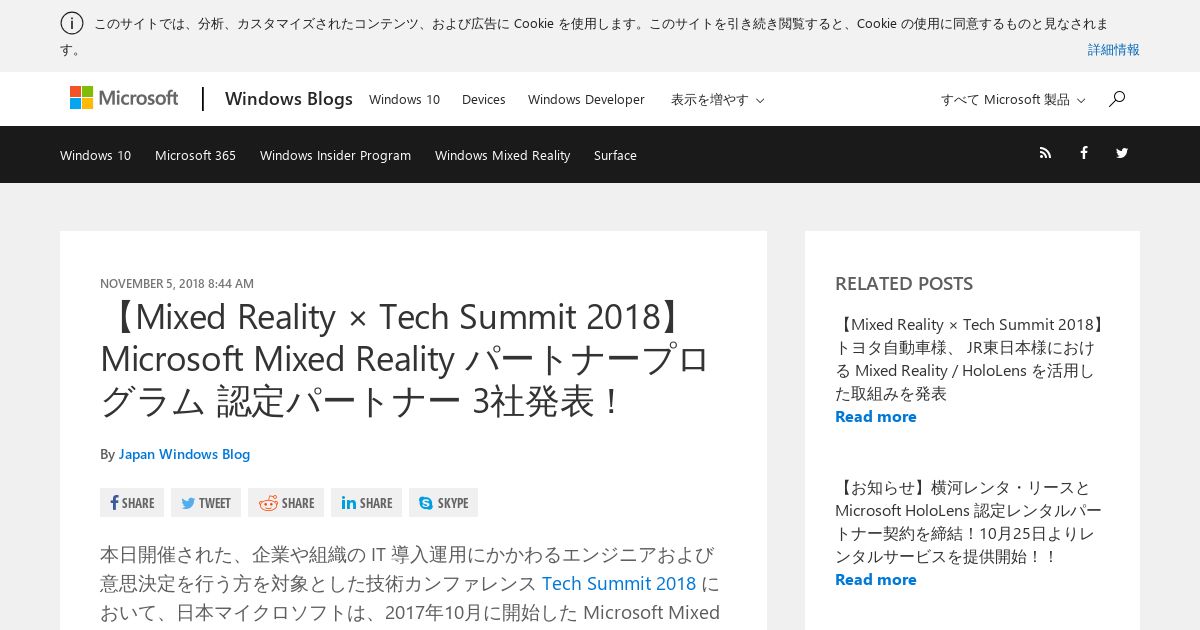
Task: Open Windows Developer in the top navigation
Action: click(586, 100)
